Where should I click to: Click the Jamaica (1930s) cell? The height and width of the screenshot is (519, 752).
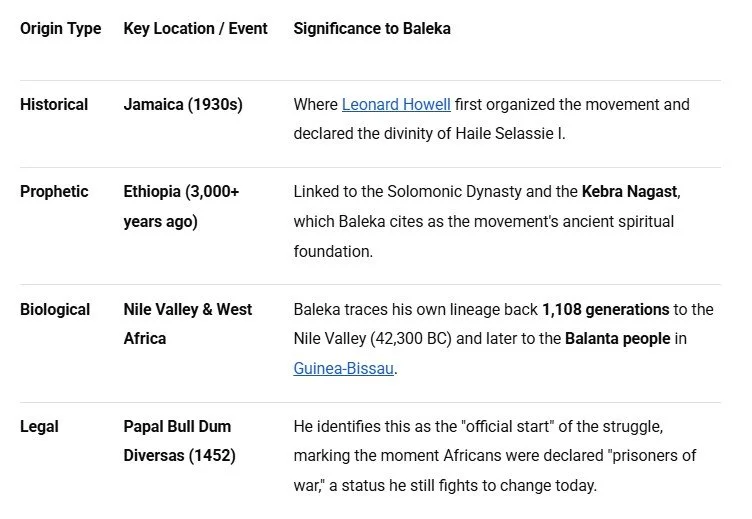pyautogui.click(x=183, y=105)
